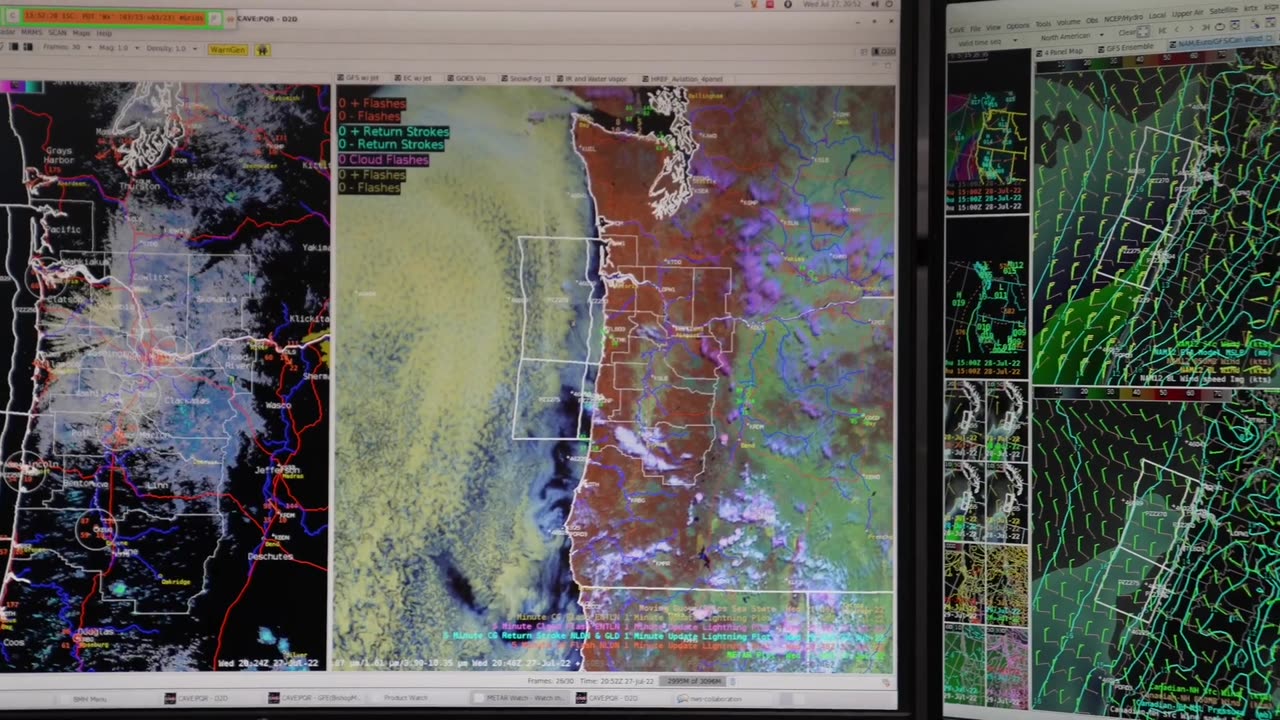Step back one frame in right window

1177,29
